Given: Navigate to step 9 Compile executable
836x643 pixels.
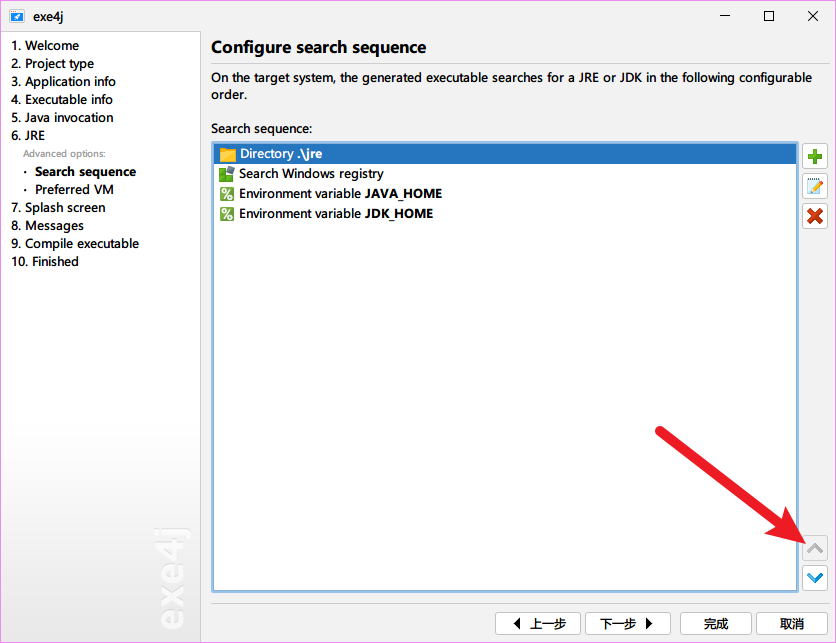Looking at the screenshot, I should tap(75, 244).
